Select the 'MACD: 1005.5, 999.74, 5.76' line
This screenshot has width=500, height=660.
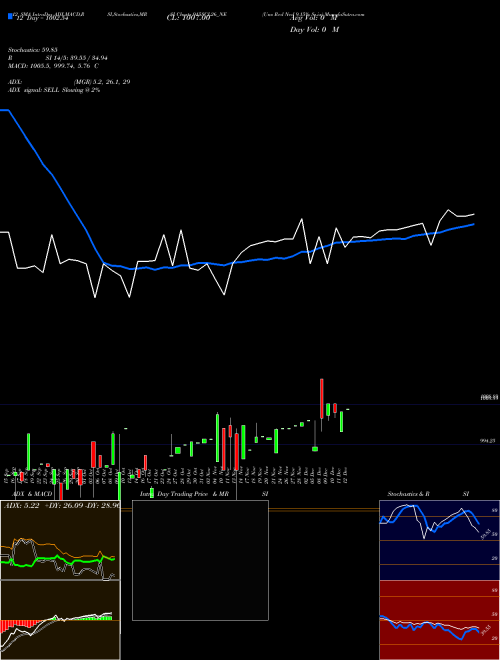[x=48, y=66]
